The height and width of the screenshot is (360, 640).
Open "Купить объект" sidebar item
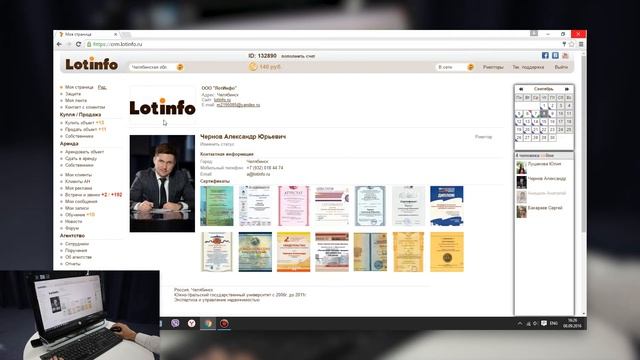[80, 123]
